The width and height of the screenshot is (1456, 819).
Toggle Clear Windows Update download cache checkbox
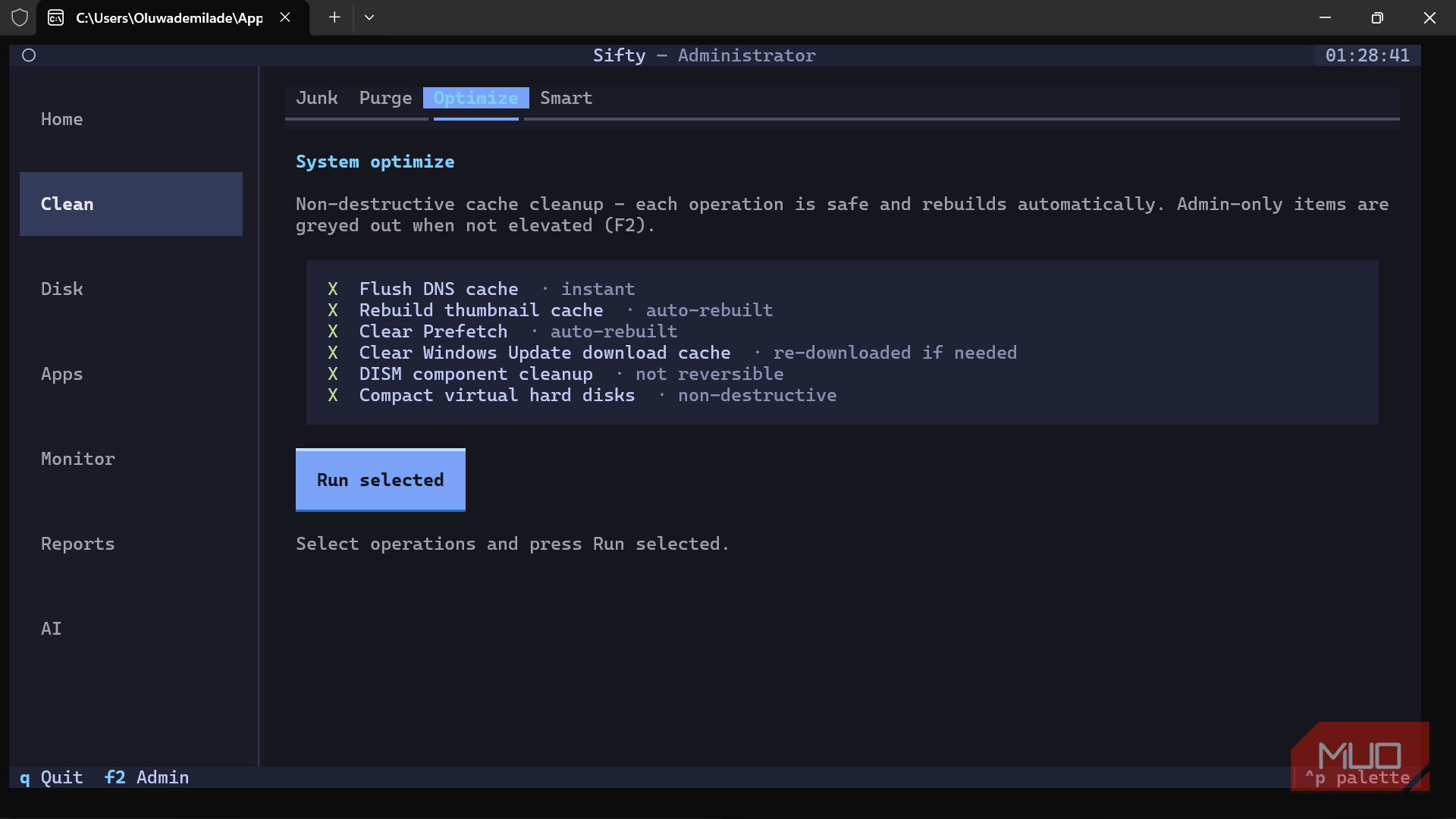pyautogui.click(x=333, y=353)
